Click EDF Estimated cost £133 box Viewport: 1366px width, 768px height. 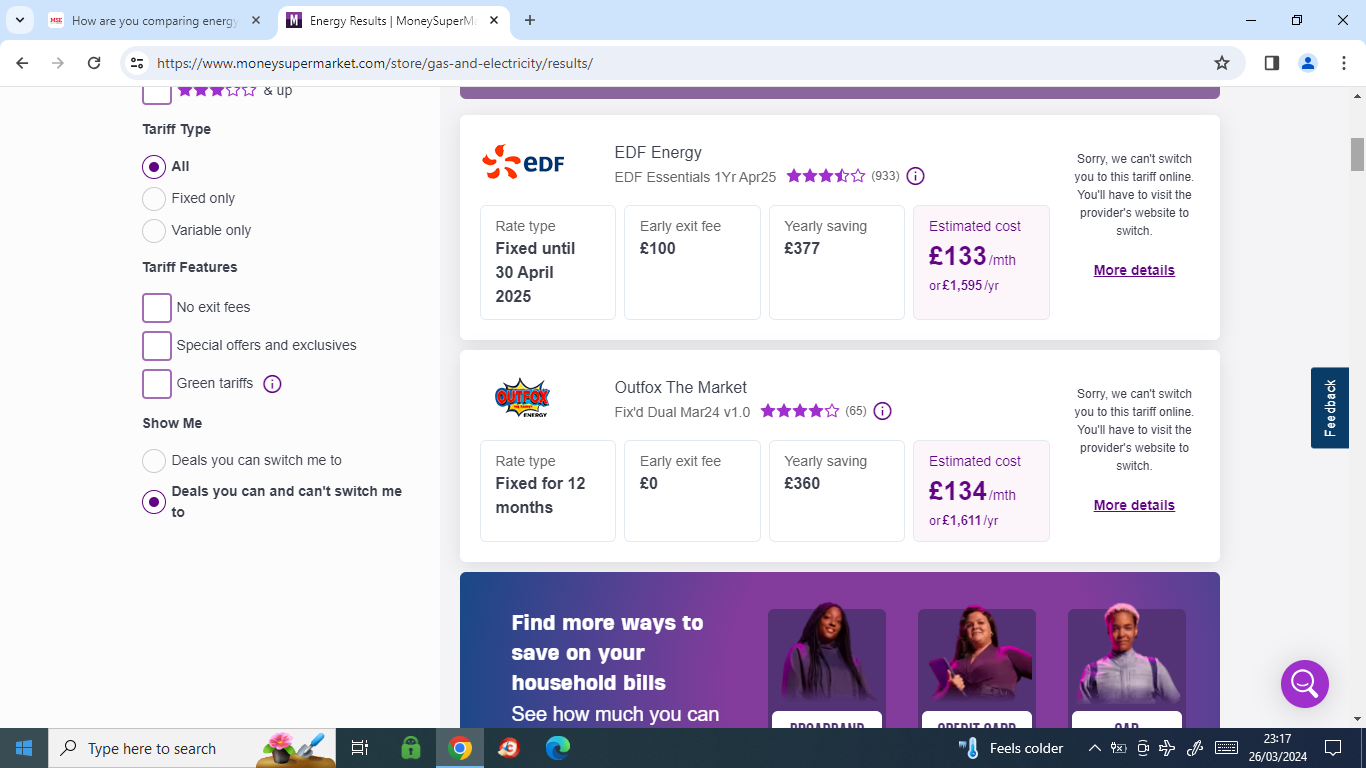pos(981,262)
